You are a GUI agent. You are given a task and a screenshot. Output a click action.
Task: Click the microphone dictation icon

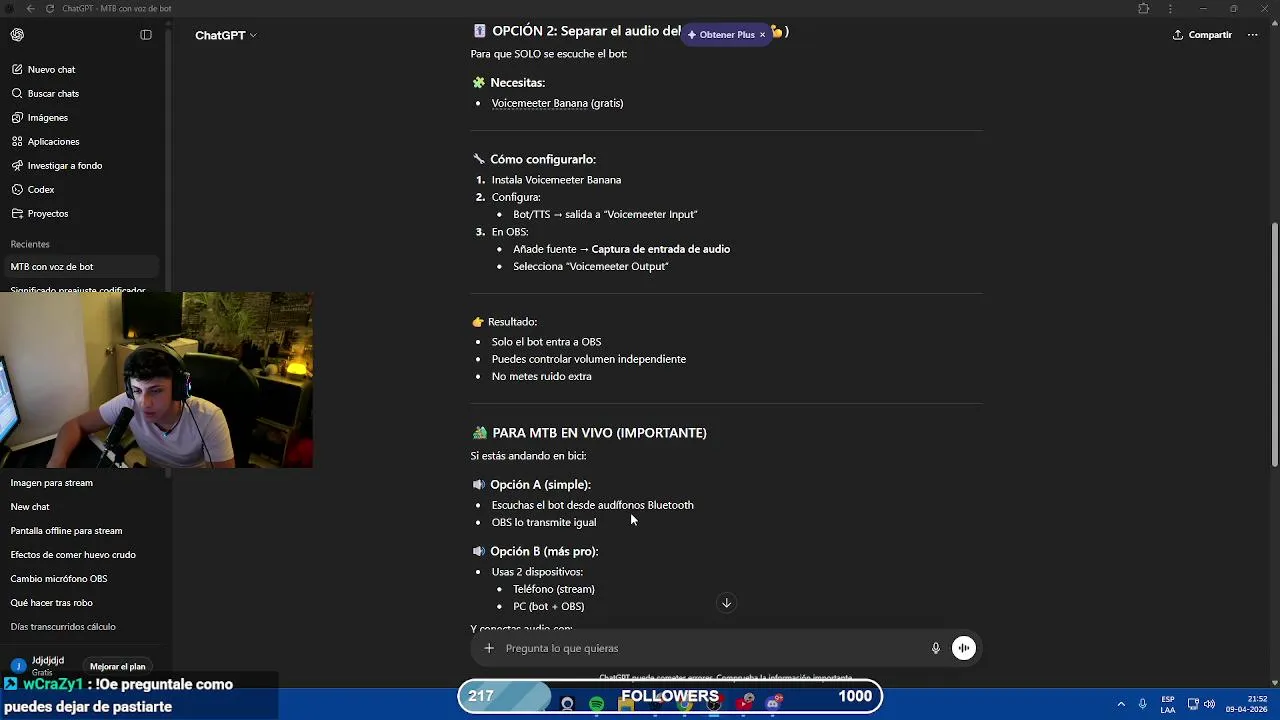(x=936, y=648)
